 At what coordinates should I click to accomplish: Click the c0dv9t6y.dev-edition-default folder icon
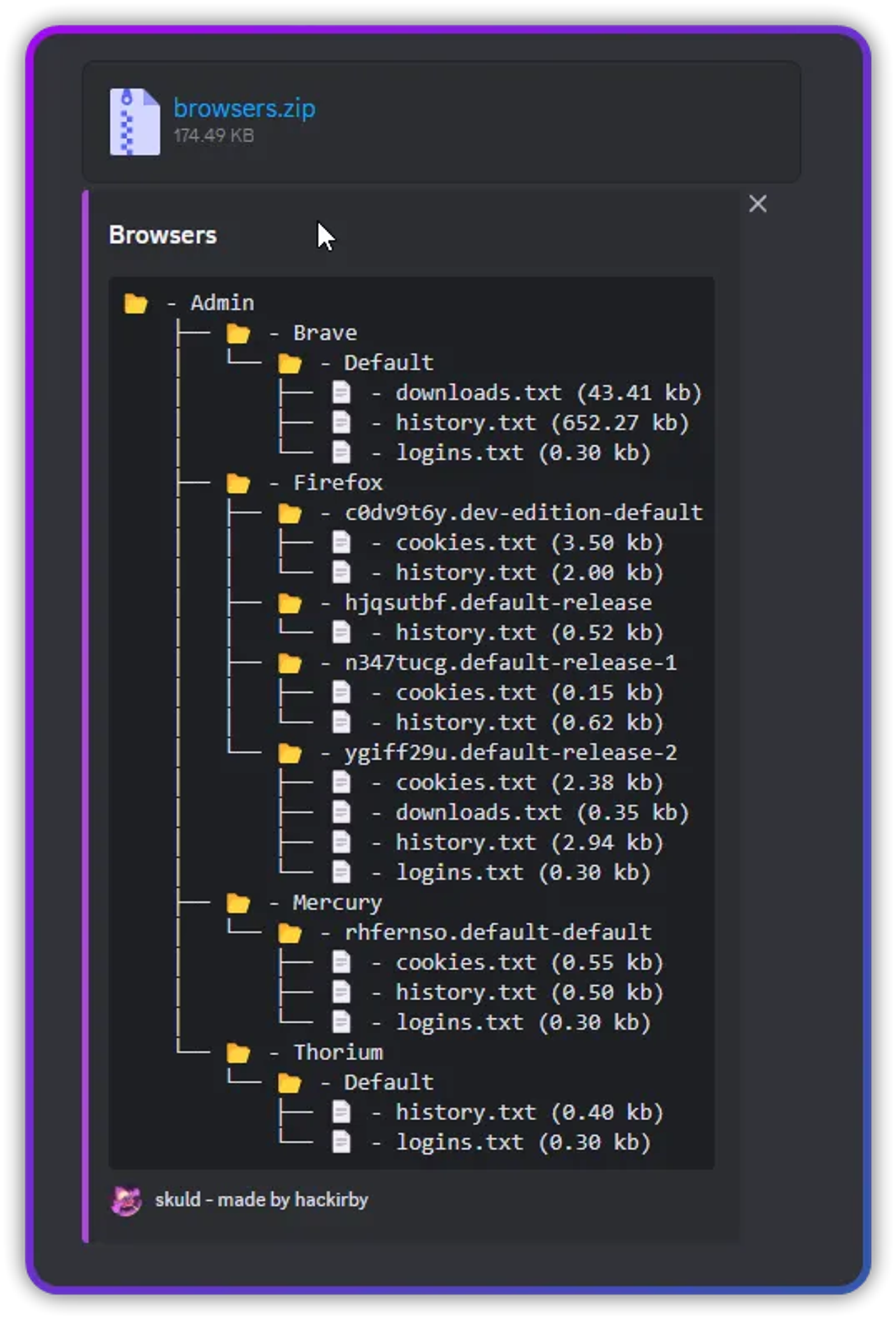click(x=290, y=513)
